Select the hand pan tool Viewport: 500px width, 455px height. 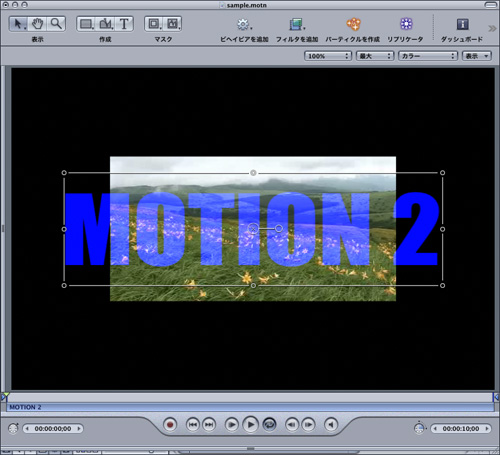37,24
